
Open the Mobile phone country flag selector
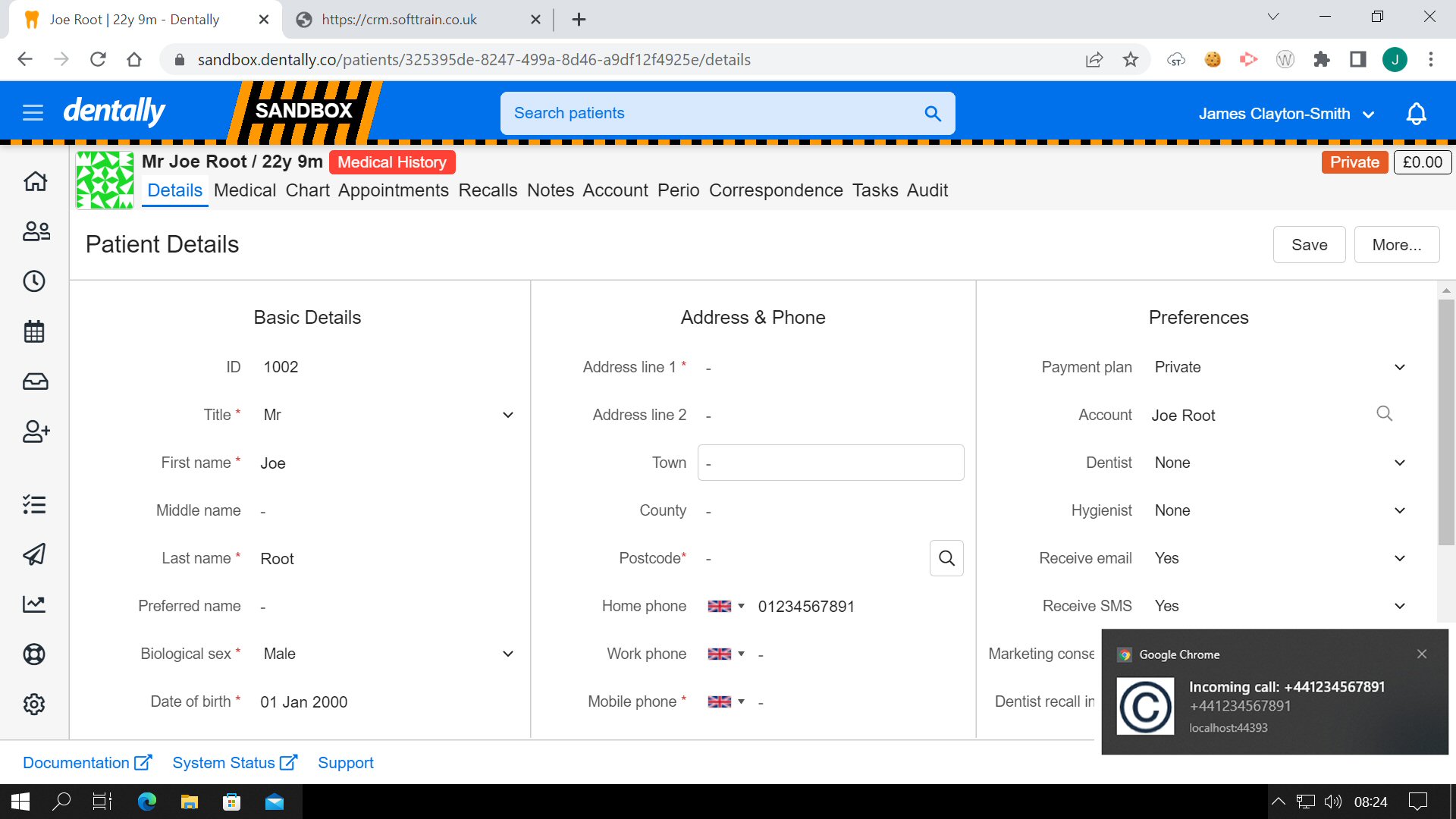coord(726,701)
